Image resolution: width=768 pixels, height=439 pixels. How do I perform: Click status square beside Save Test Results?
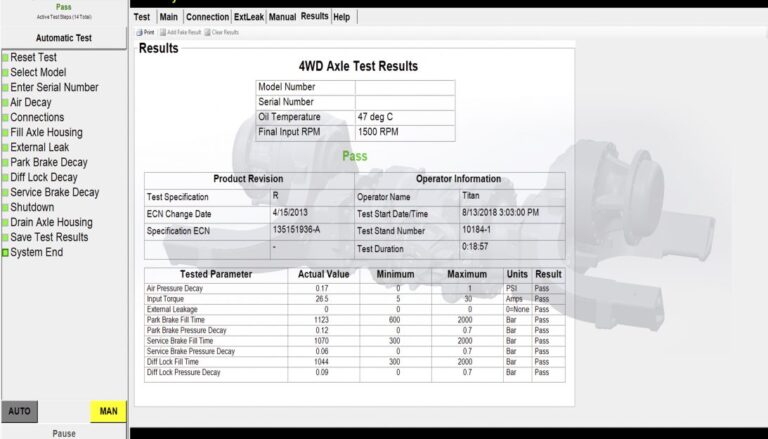click(x=5, y=238)
